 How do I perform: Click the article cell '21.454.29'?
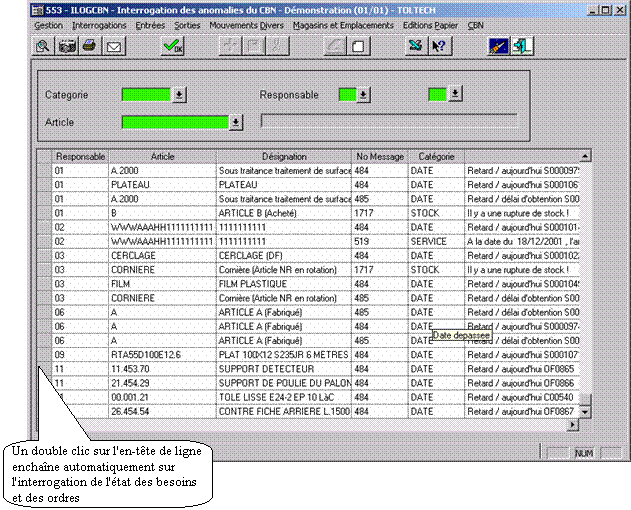click(162, 383)
